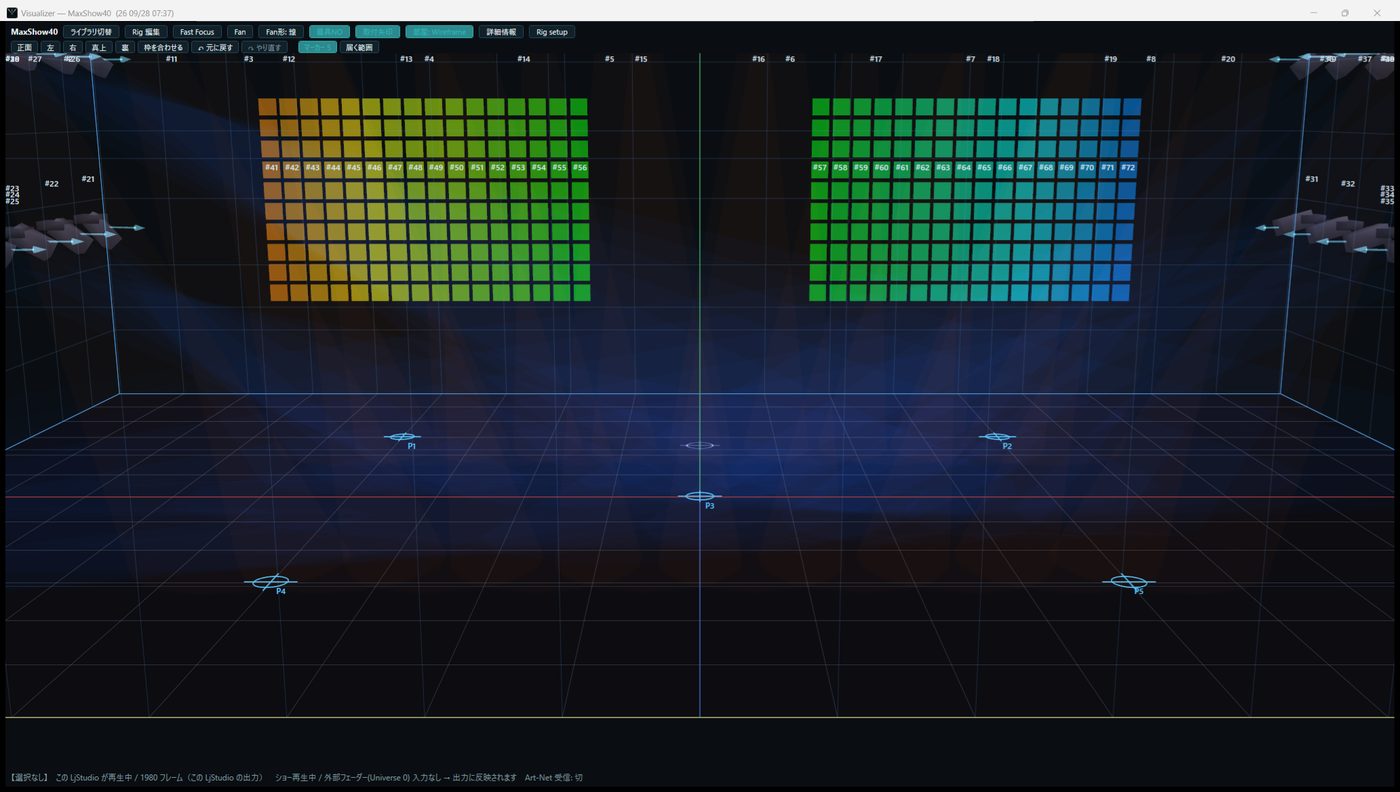Switch to 左 left view
The image size is (1400, 792).
(x=50, y=47)
